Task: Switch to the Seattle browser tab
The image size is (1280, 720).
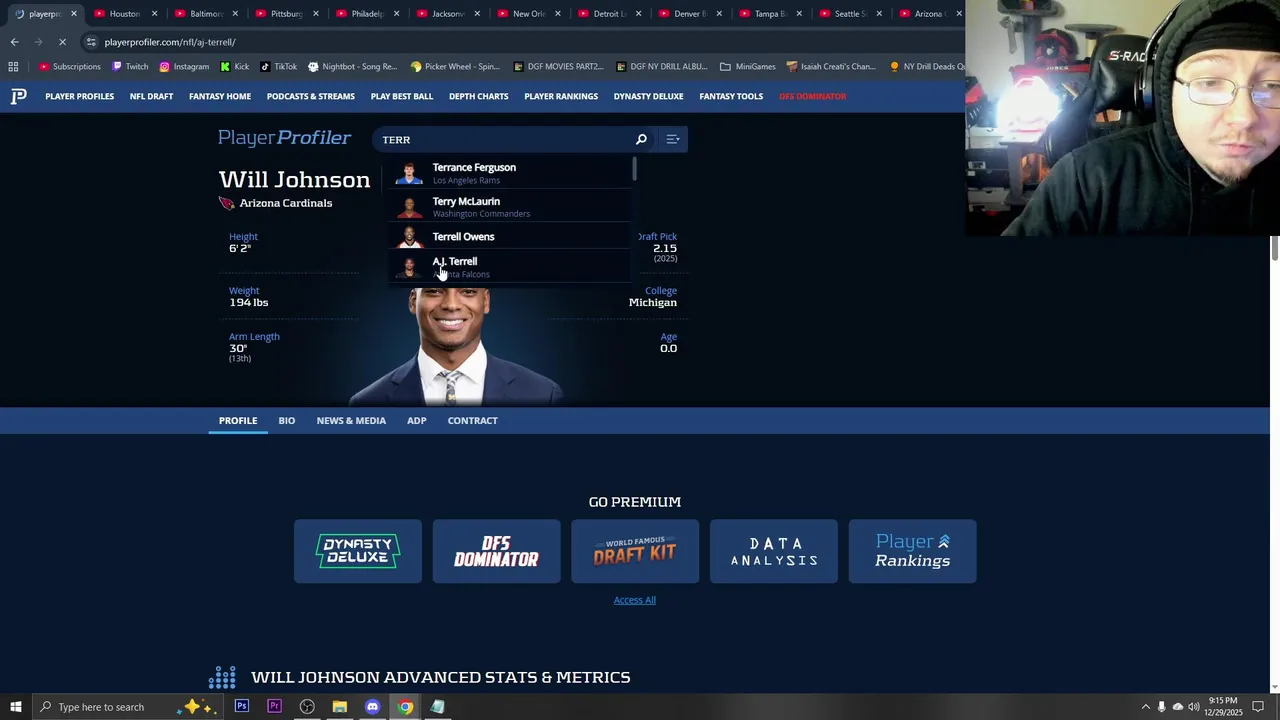Action: pyautogui.click(x=850, y=14)
